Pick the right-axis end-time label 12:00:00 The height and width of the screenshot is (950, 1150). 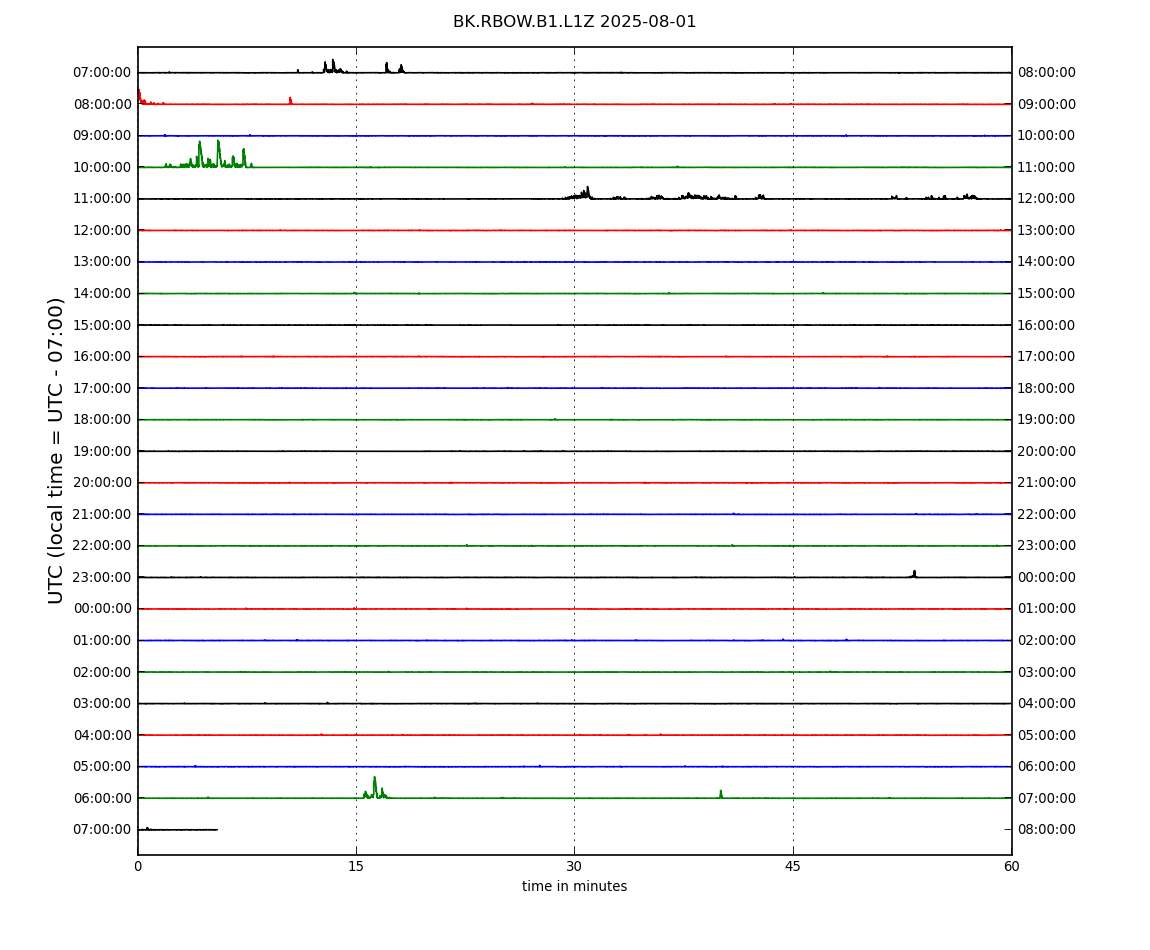coord(1047,199)
